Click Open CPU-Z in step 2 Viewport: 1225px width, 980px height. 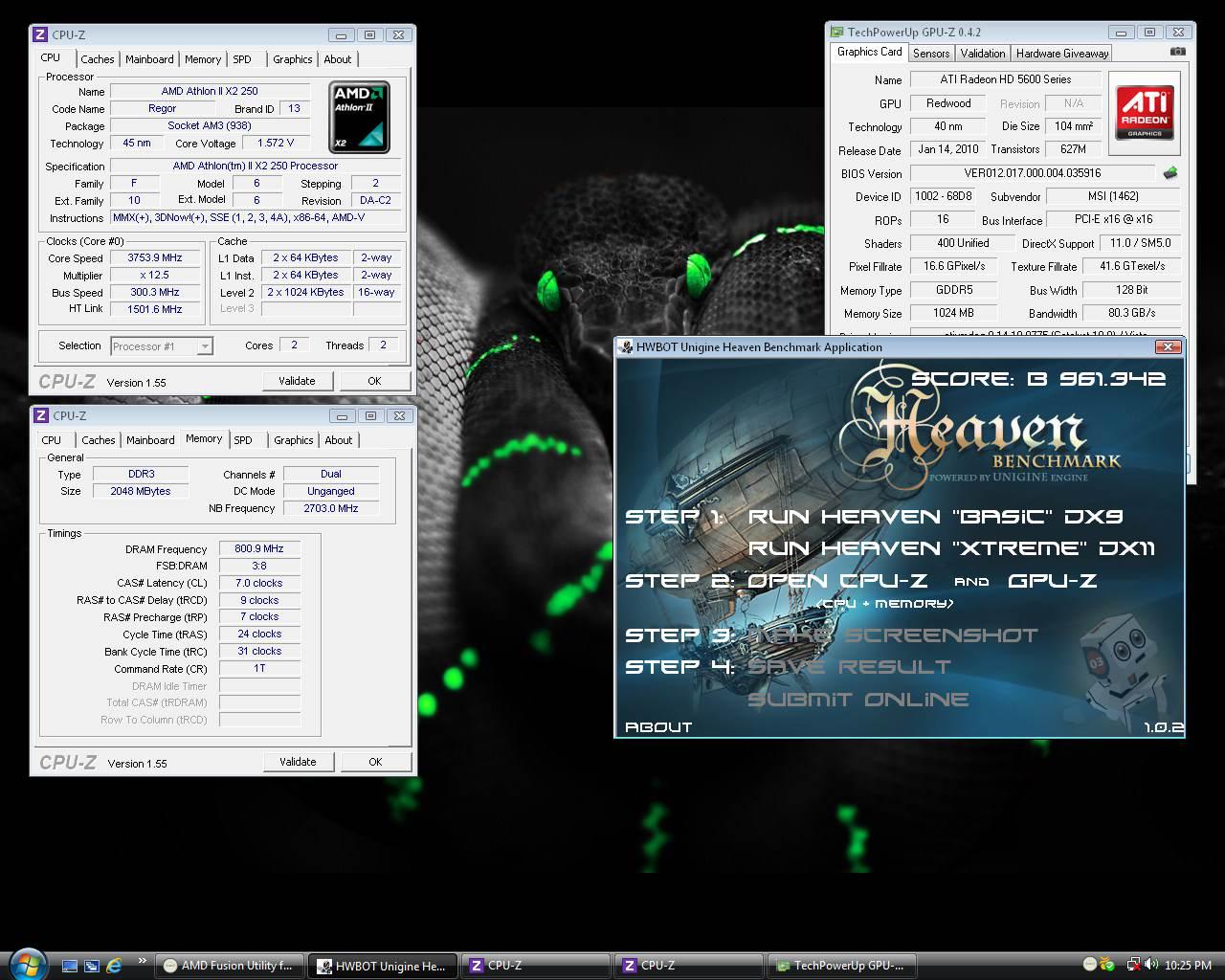(x=837, y=581)
